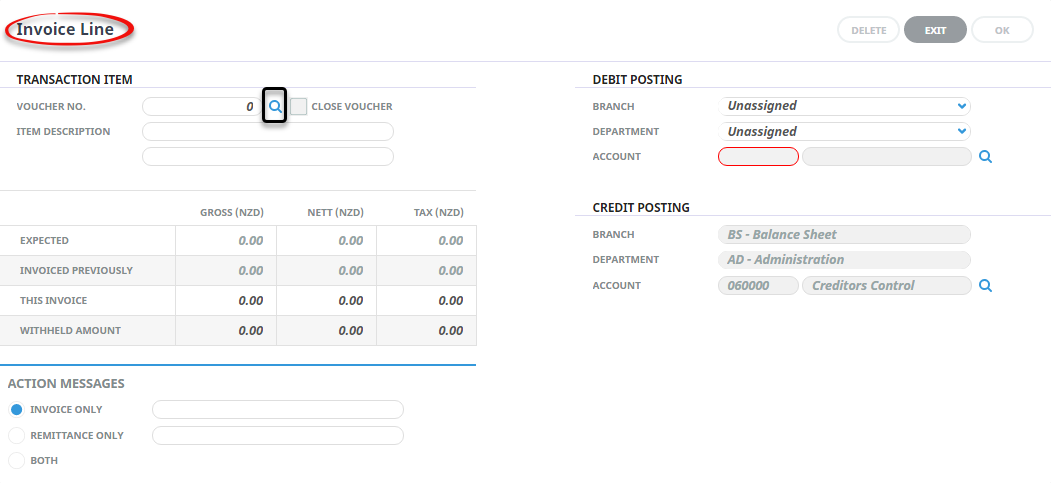Click the Invoice Only message text field
The image size is (1051, 483).
tap(278, 409)
